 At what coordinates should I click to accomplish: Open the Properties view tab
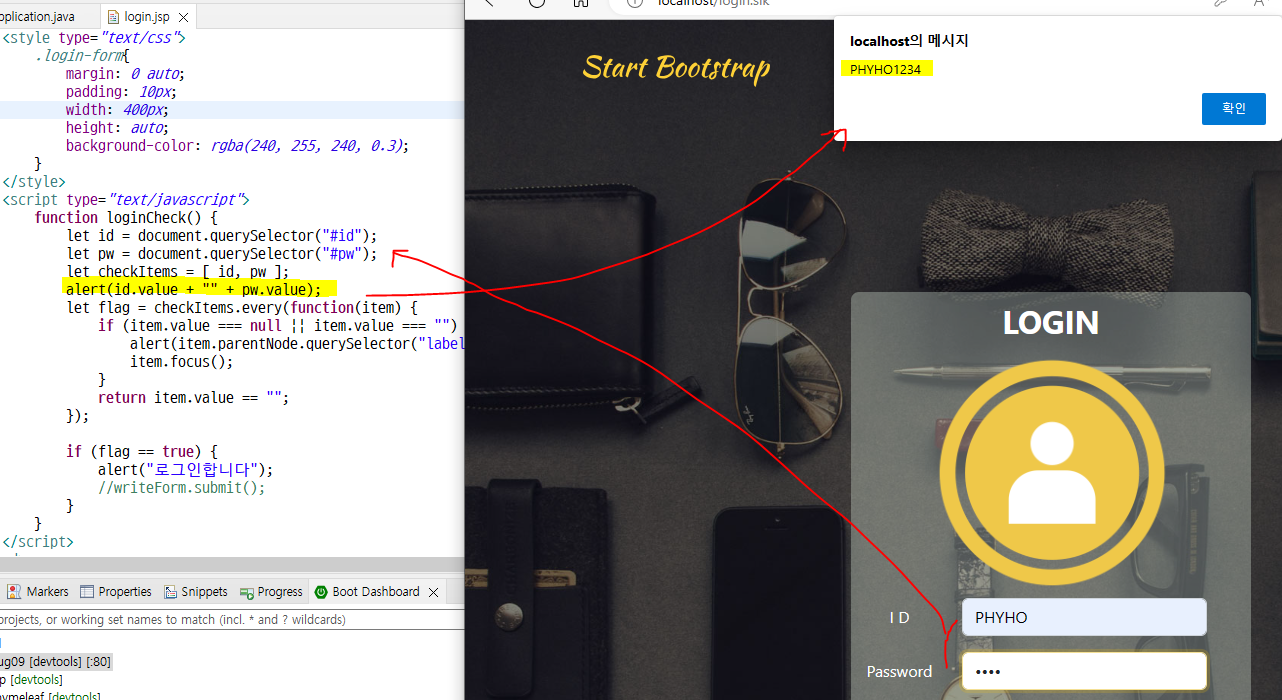116,592
